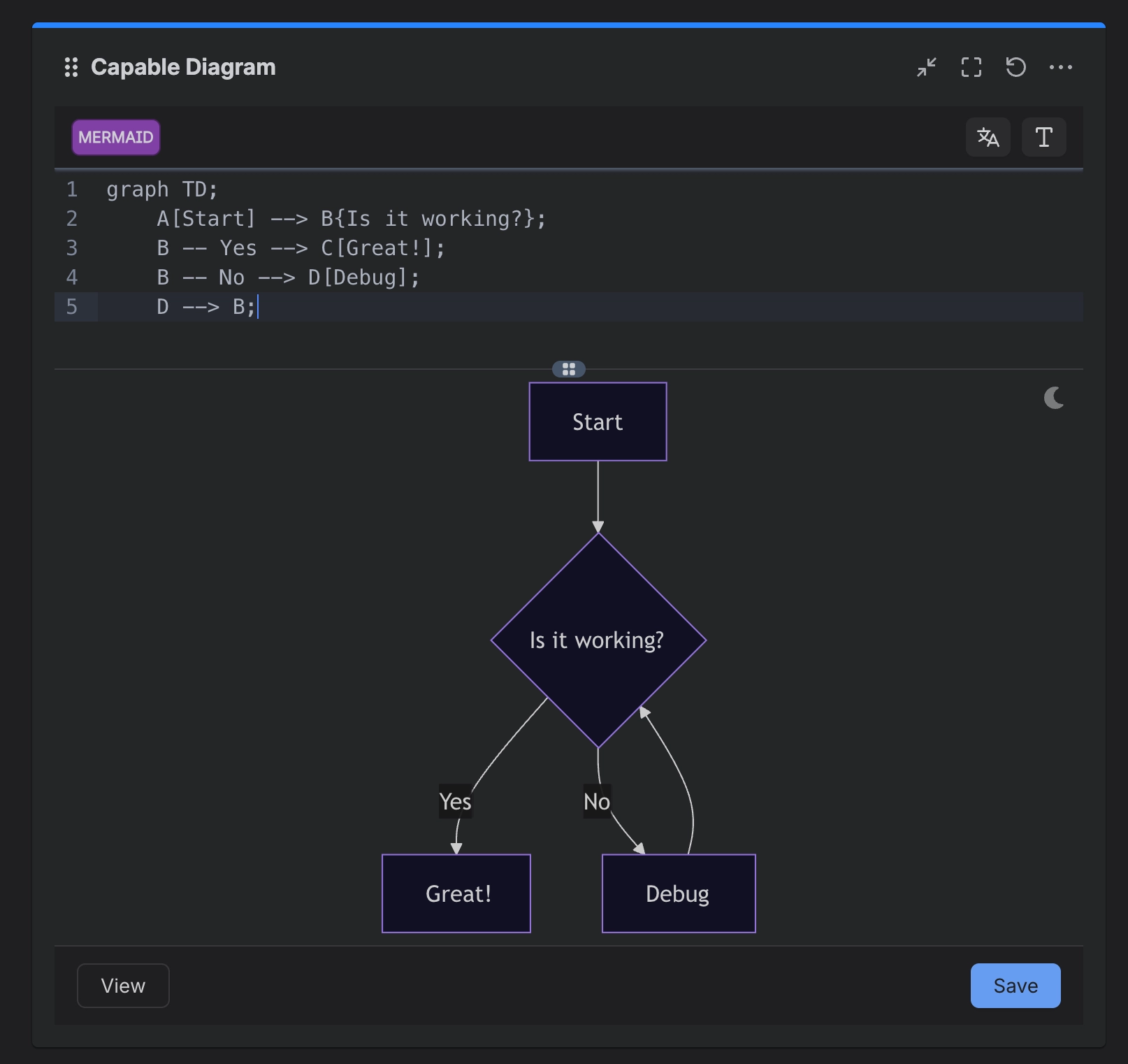
Task: Select the Debug node
Action: [679, 893]
